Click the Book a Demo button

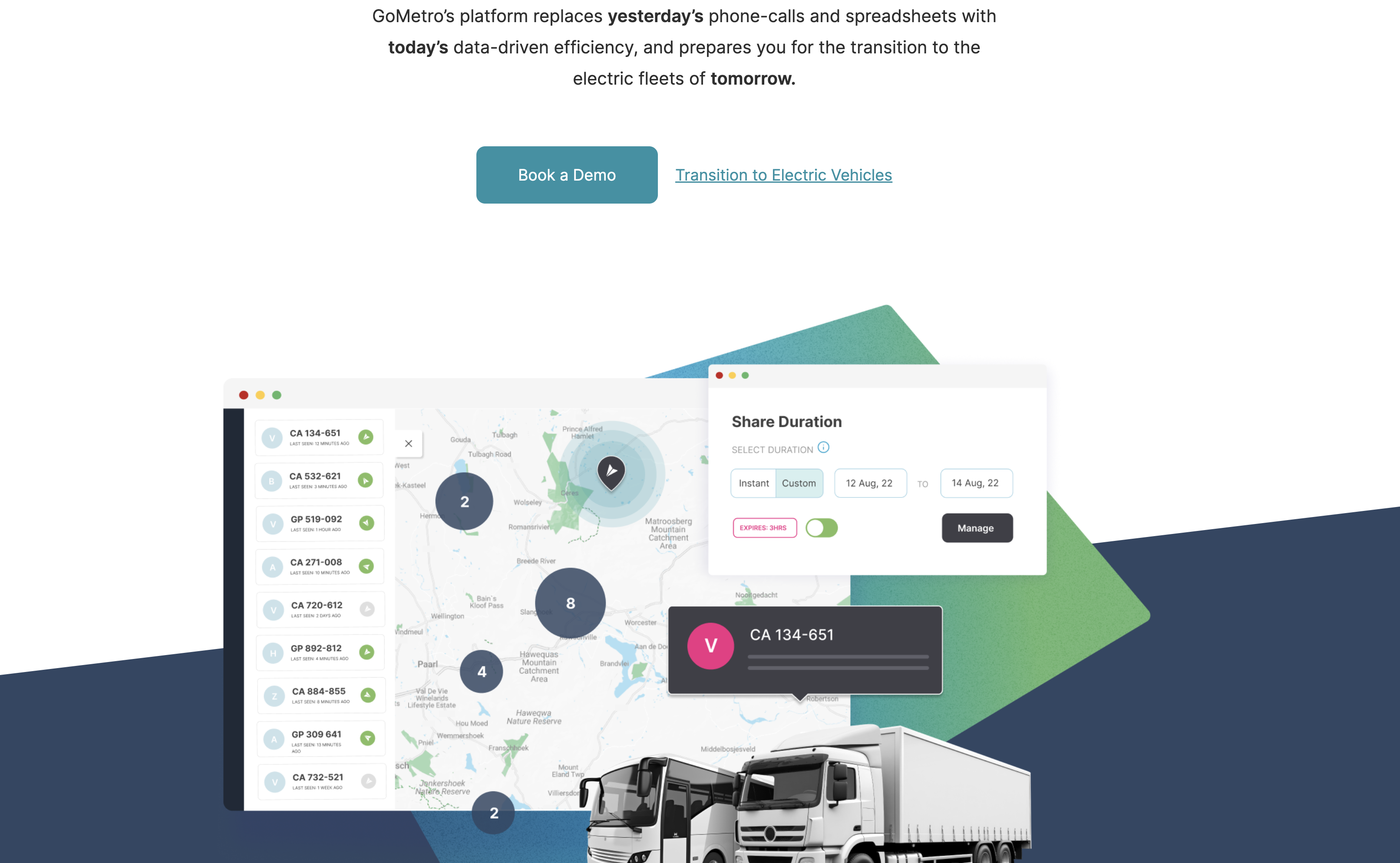coord(566,175)
